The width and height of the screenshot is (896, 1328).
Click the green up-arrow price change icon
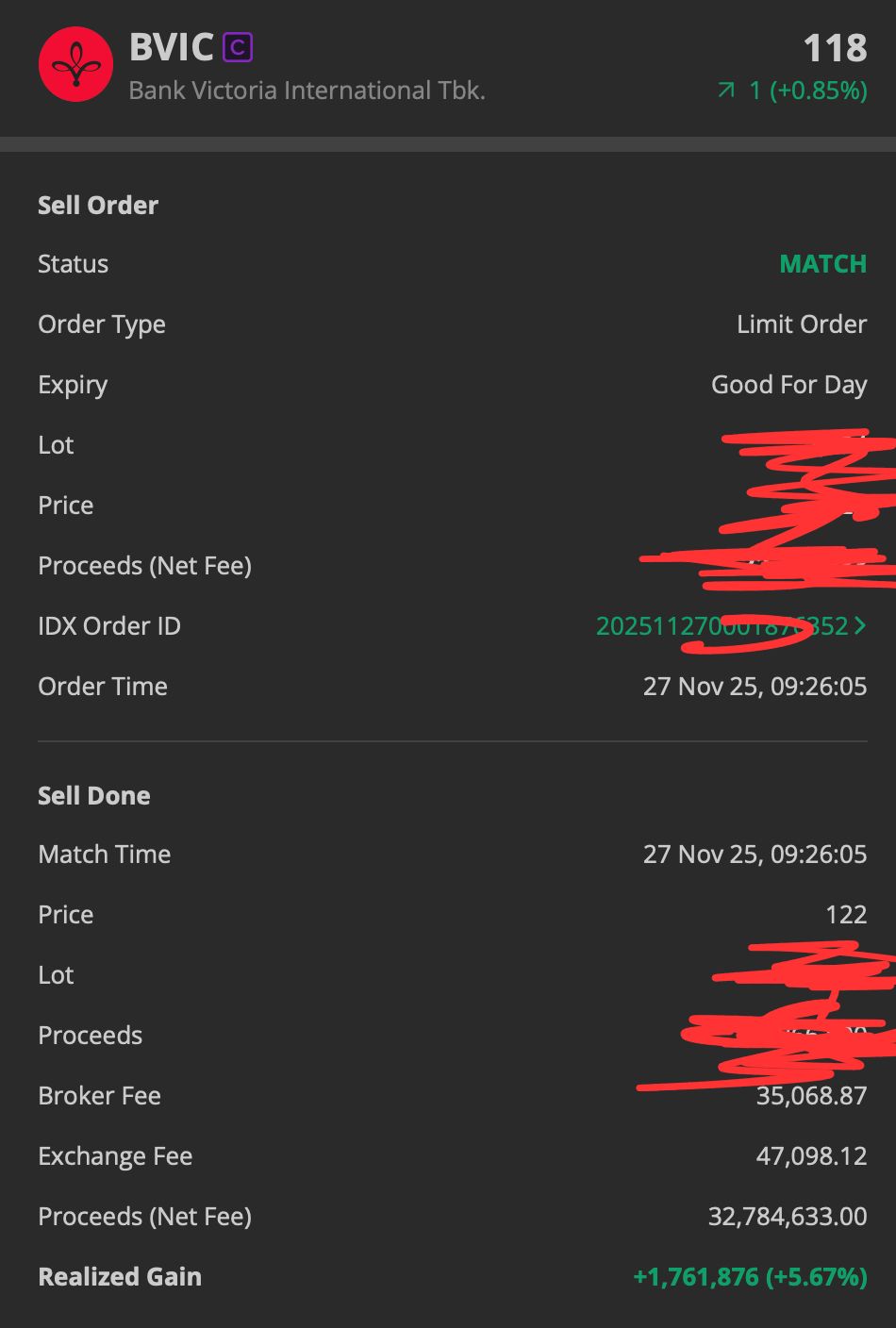tap(726, 91)
